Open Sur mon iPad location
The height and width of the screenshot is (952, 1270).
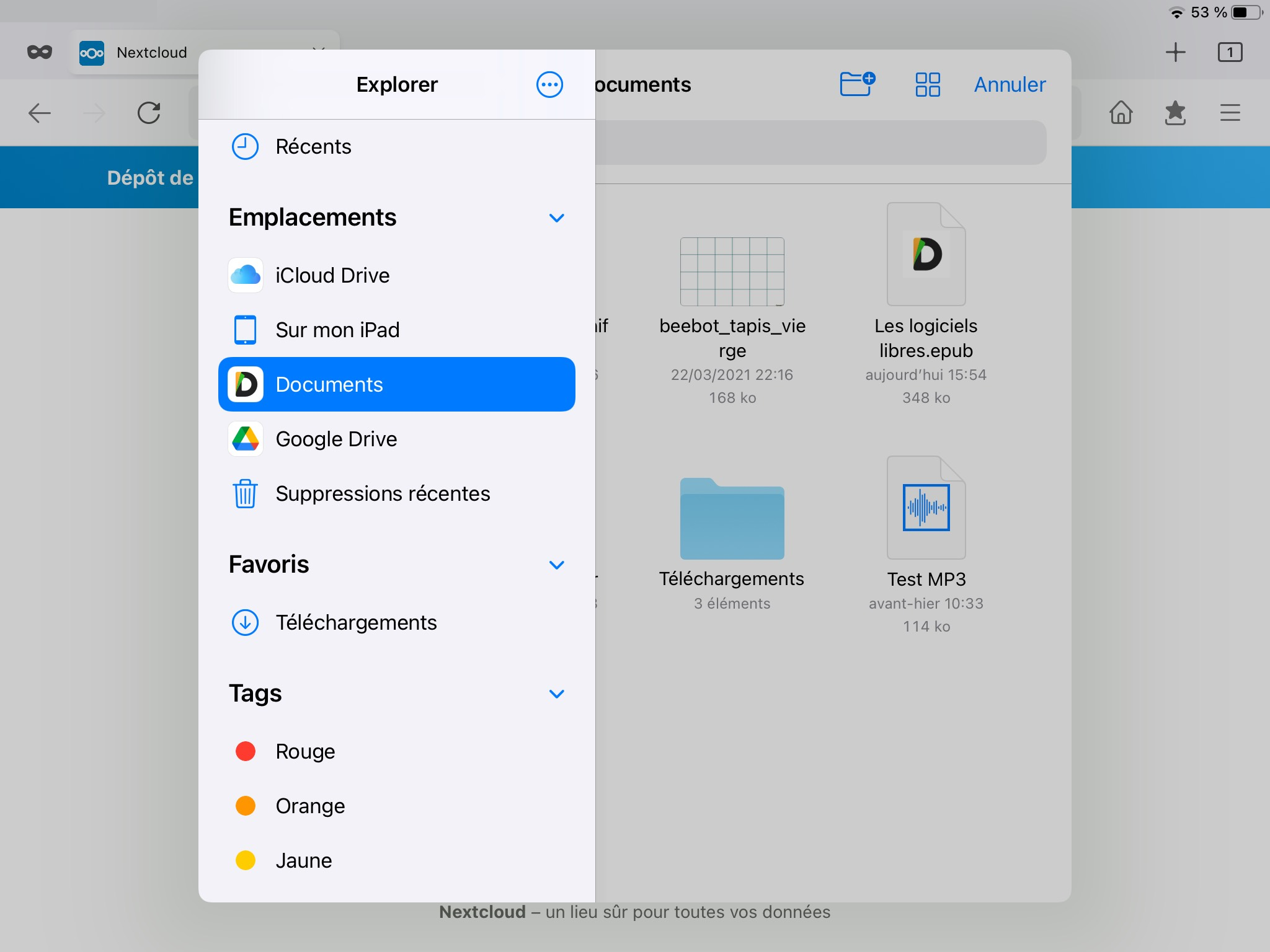pyautogui.click(x=337, y=330)
